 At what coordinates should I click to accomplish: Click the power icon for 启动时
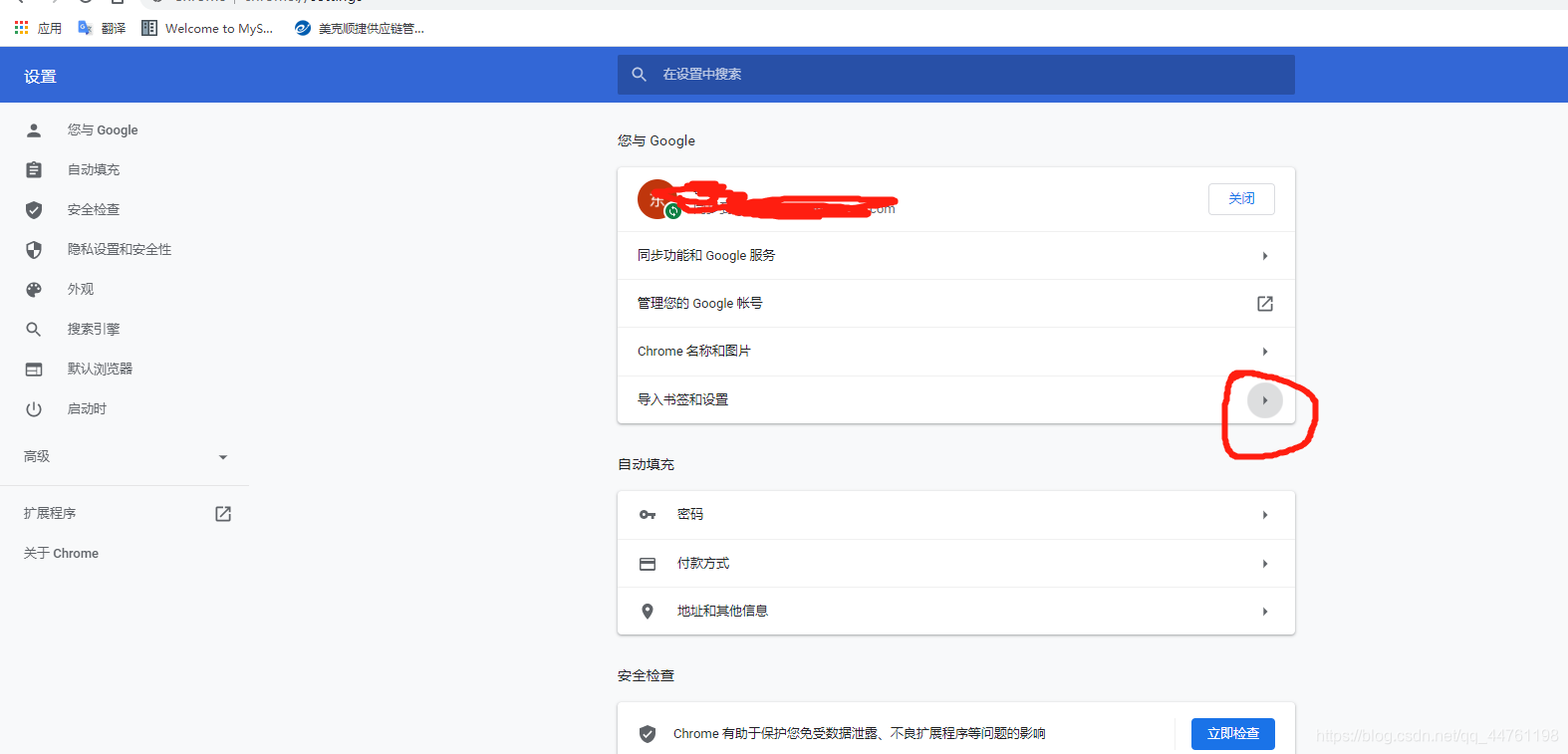point(34,409)
